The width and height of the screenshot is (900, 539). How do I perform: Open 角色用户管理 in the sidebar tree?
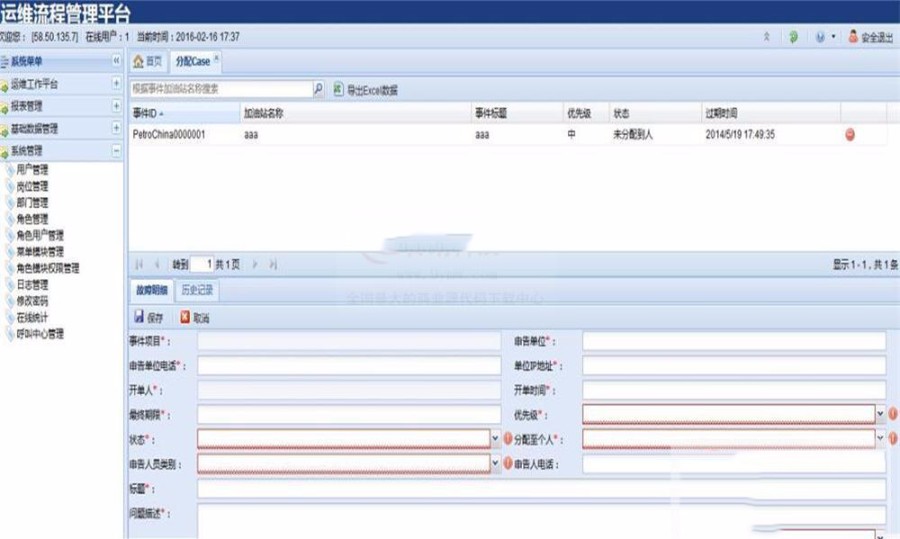(x=40, y=235)
